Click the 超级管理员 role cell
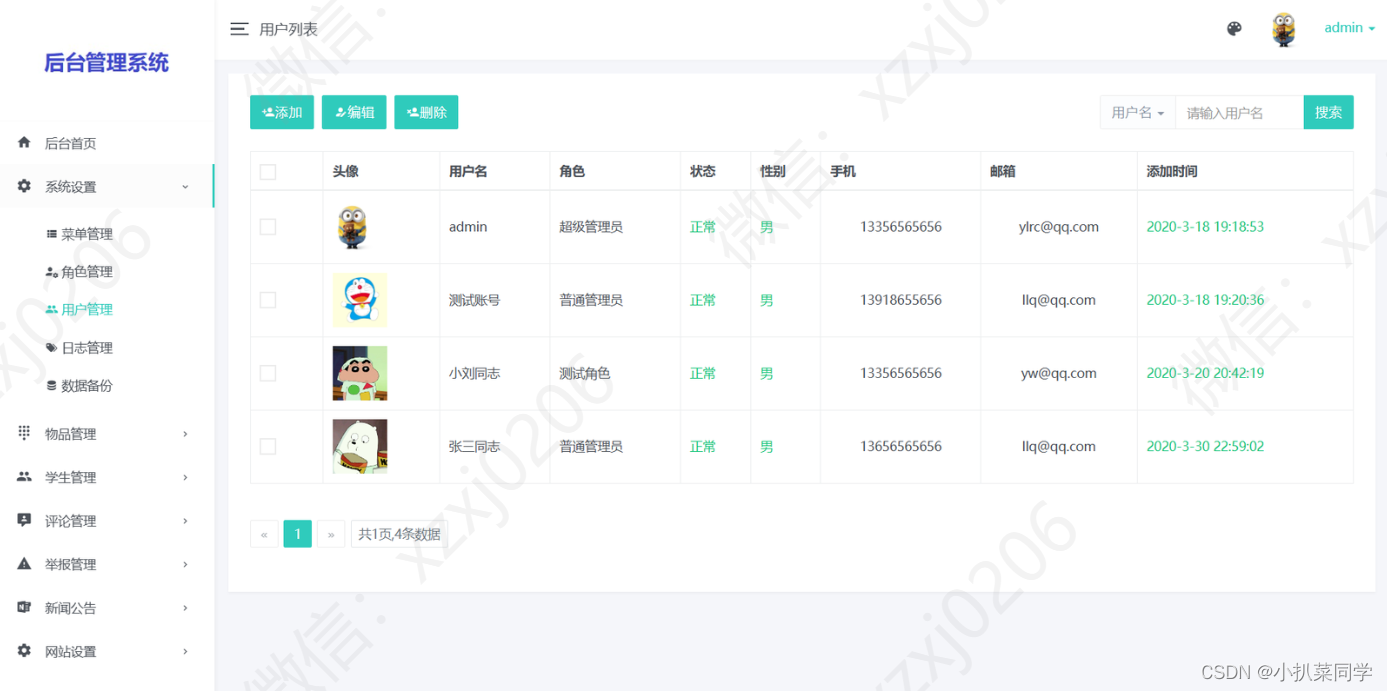Image resolution: width=1387 pixels, height=691 pixels. [x=591, y=227]
